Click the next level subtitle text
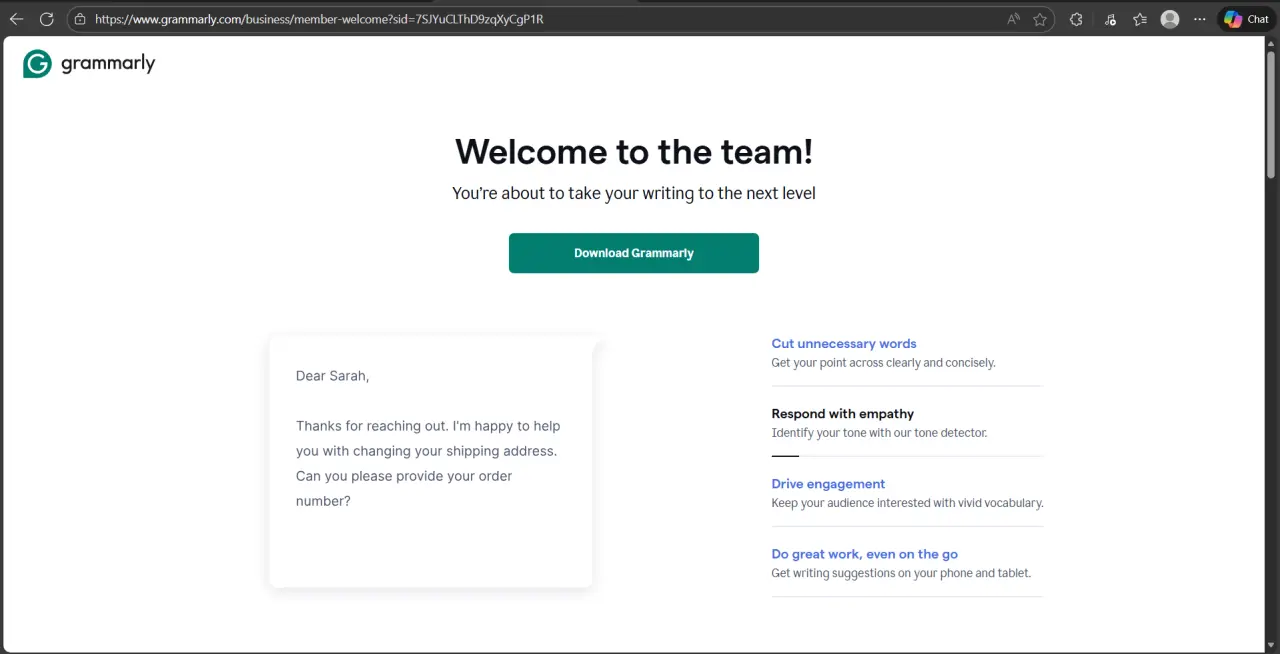 pyautogui.click(x=634, y=193)
